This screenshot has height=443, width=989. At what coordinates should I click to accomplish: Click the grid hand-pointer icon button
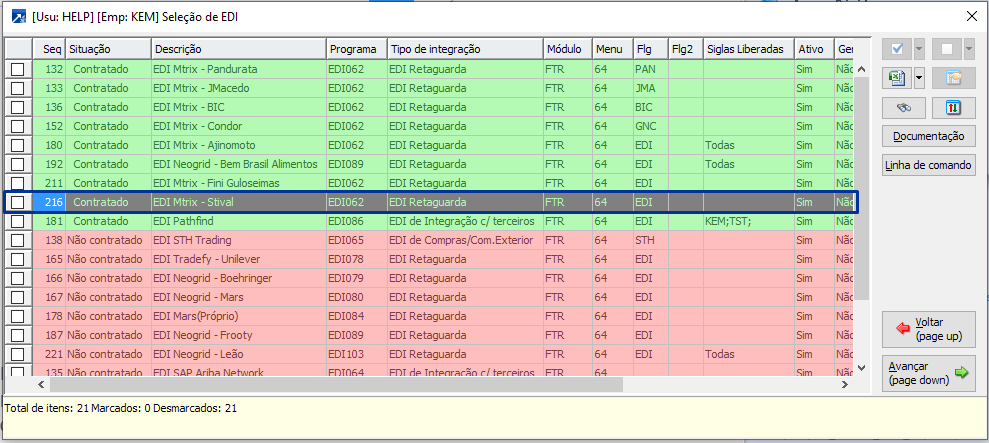pos(954,79)
